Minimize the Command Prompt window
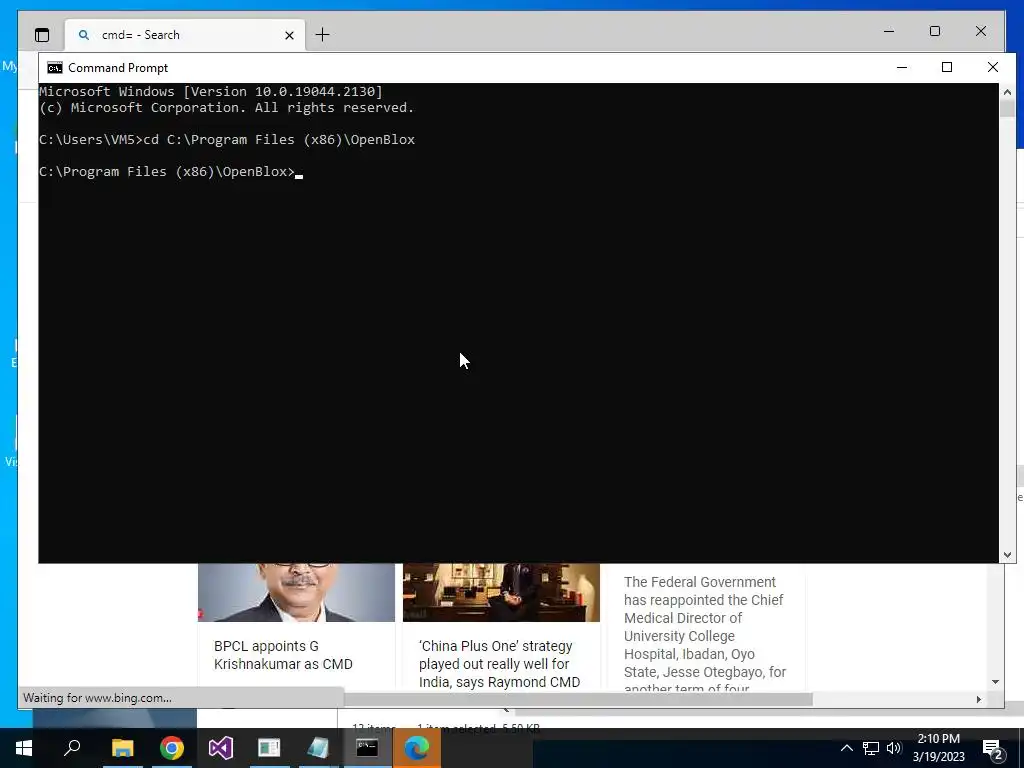This screenshot has height=768, width=1024. click(x=902, y=67)
